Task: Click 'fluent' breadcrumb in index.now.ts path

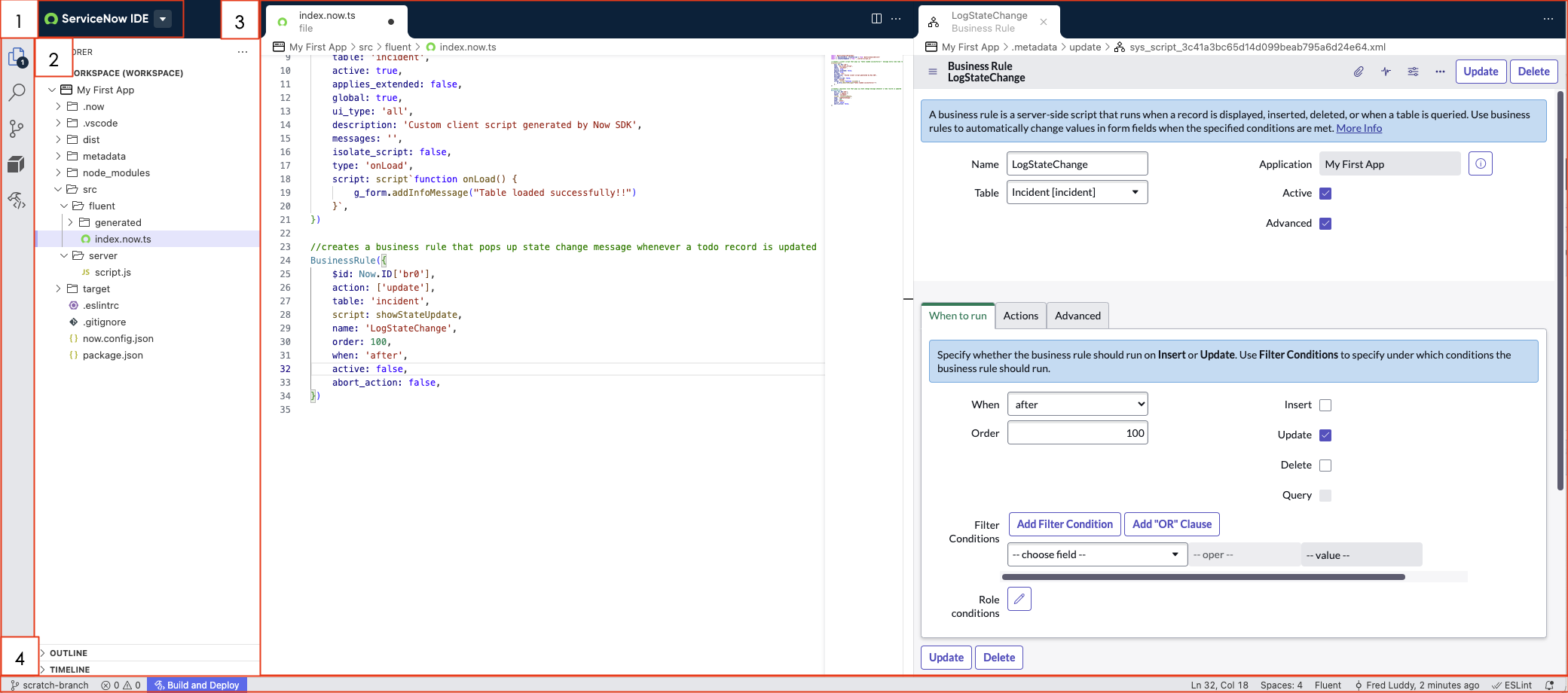Action: click(x=398, y=47)
